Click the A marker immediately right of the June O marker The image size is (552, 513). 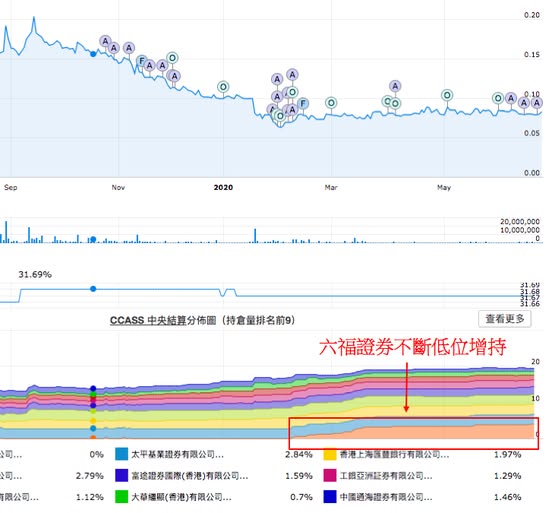point(511,98)
